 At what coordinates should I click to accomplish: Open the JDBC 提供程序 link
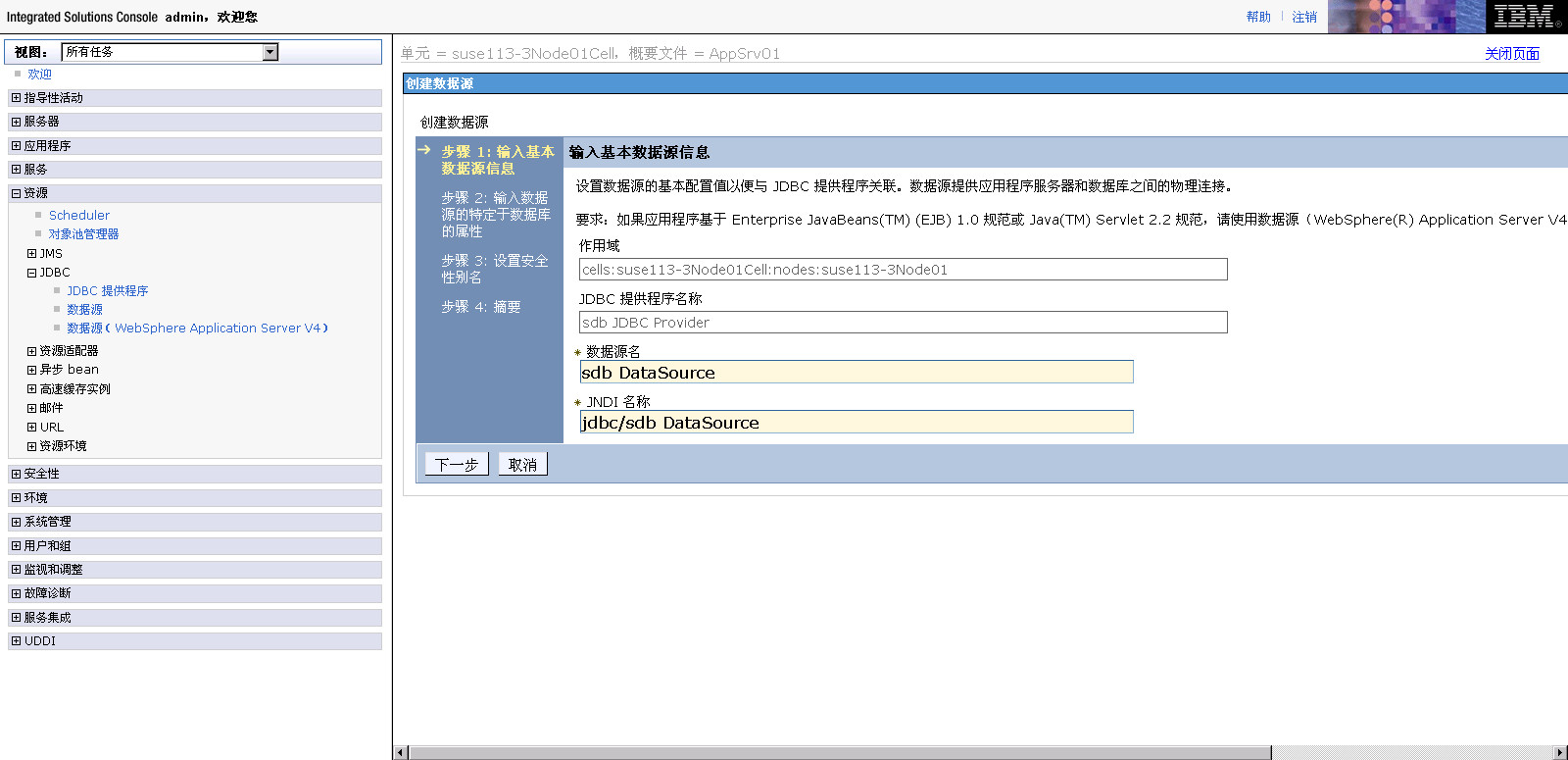(108, 291)
